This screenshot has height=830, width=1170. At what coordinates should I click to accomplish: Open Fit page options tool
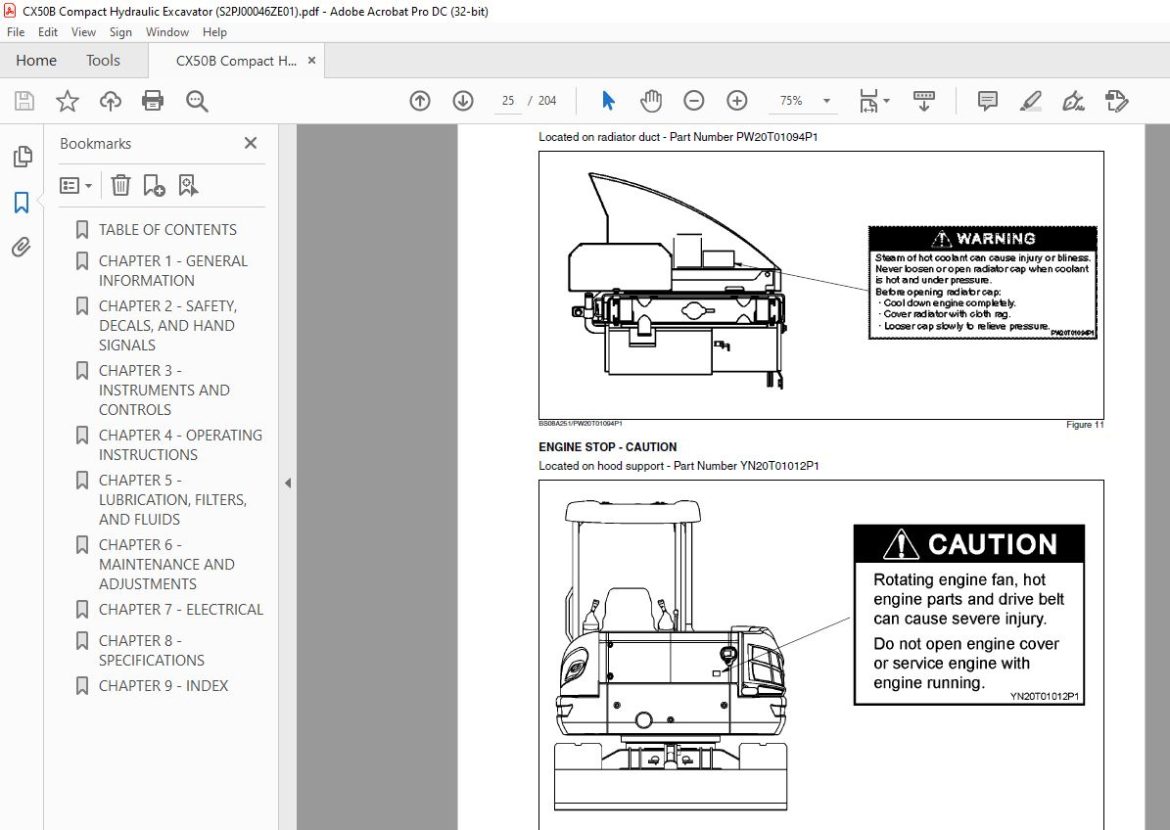click(869, 101)
